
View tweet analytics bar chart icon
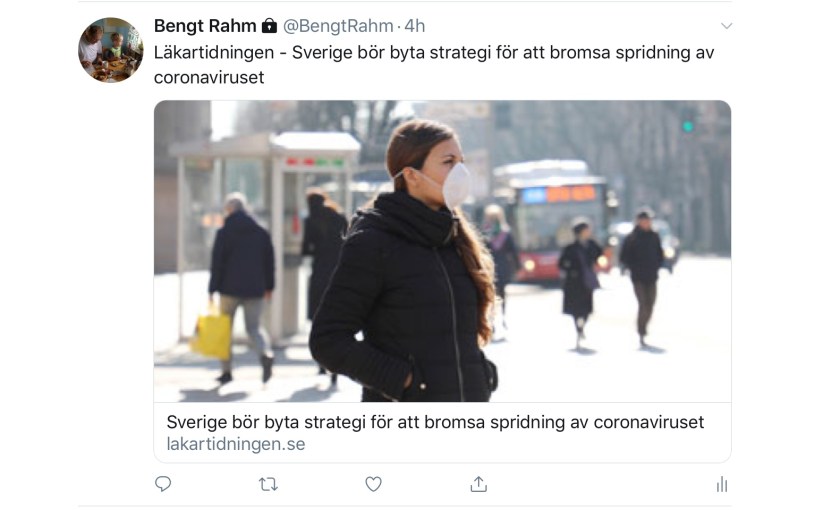tap(722, 484)
